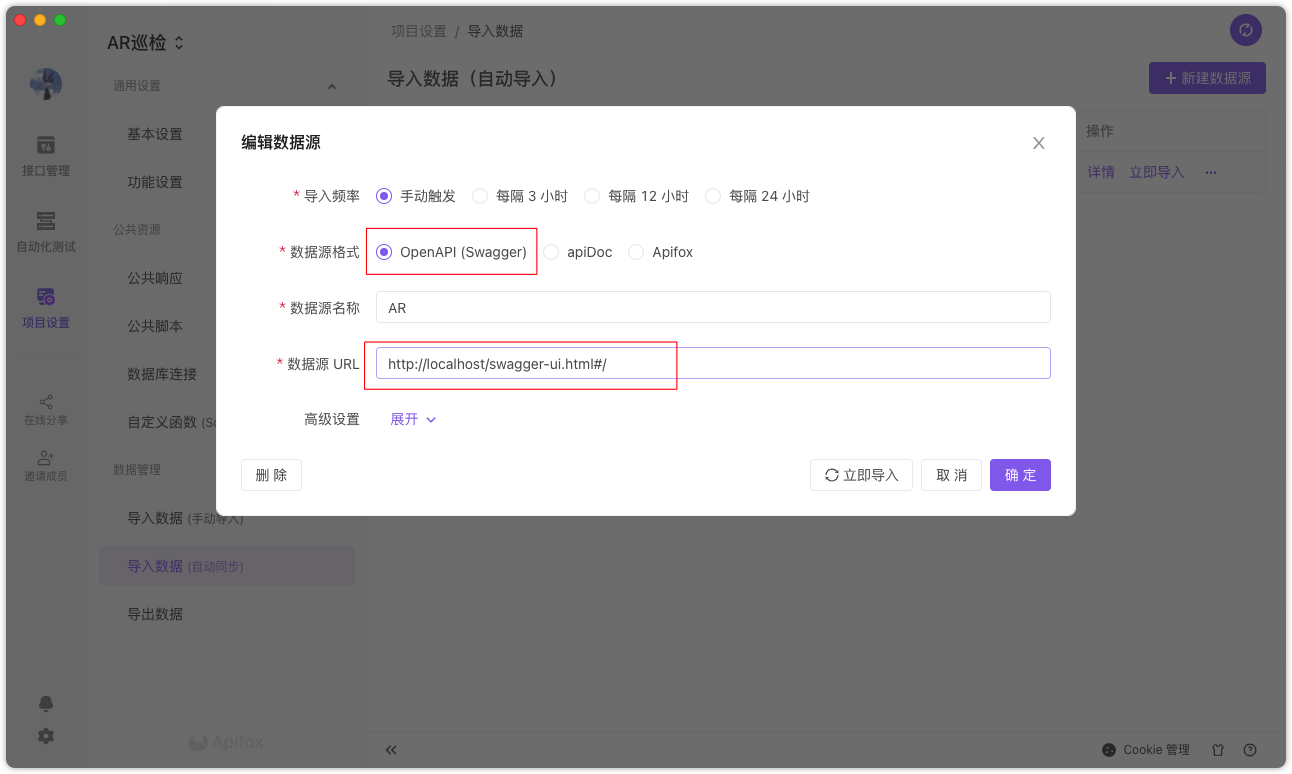The height and width of the screenshot is (774, 1292).
Task: Click the 删除 button
Action: click(x=271, y=475)
